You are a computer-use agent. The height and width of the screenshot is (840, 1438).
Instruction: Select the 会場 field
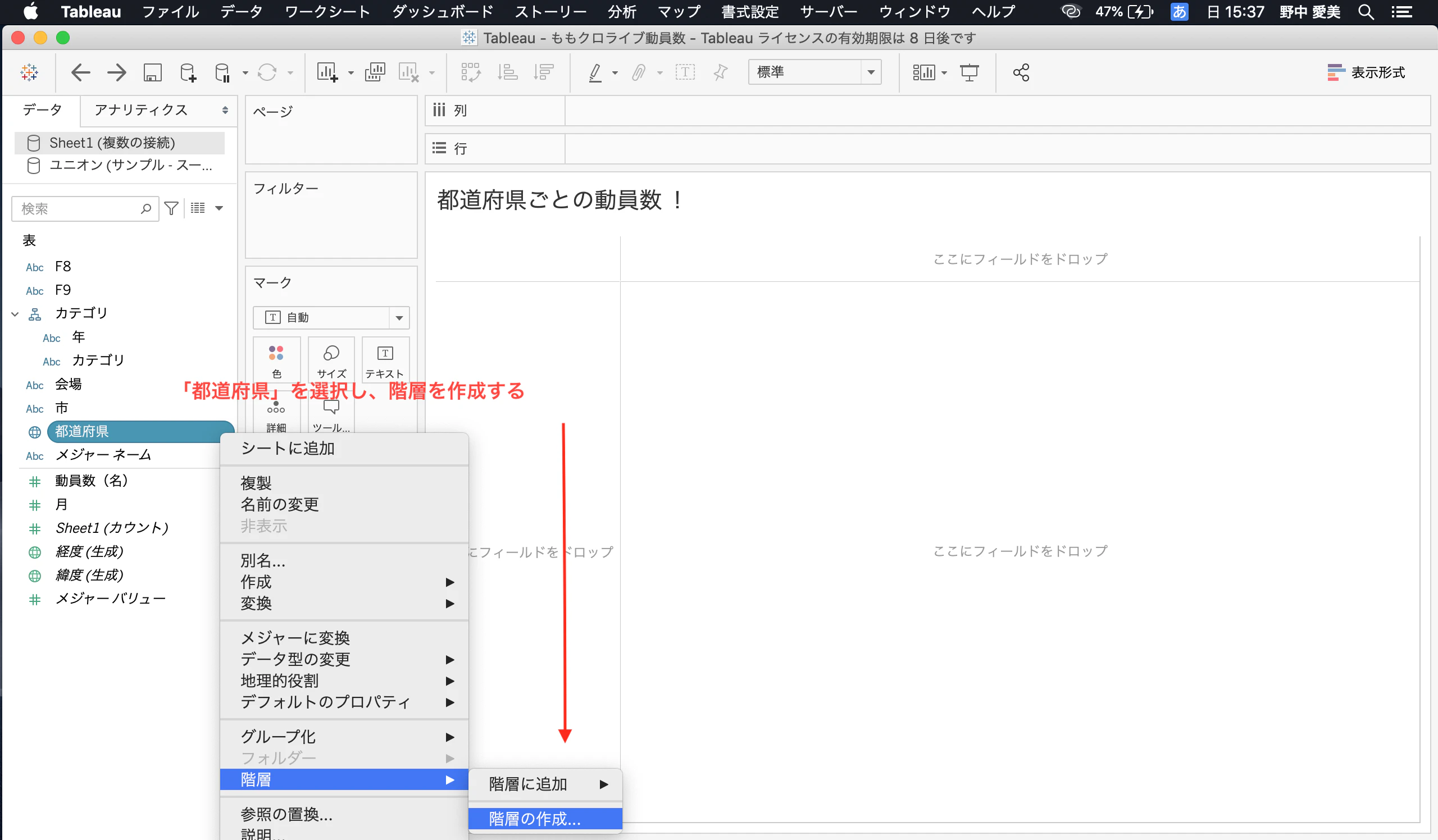pos(68,385)
